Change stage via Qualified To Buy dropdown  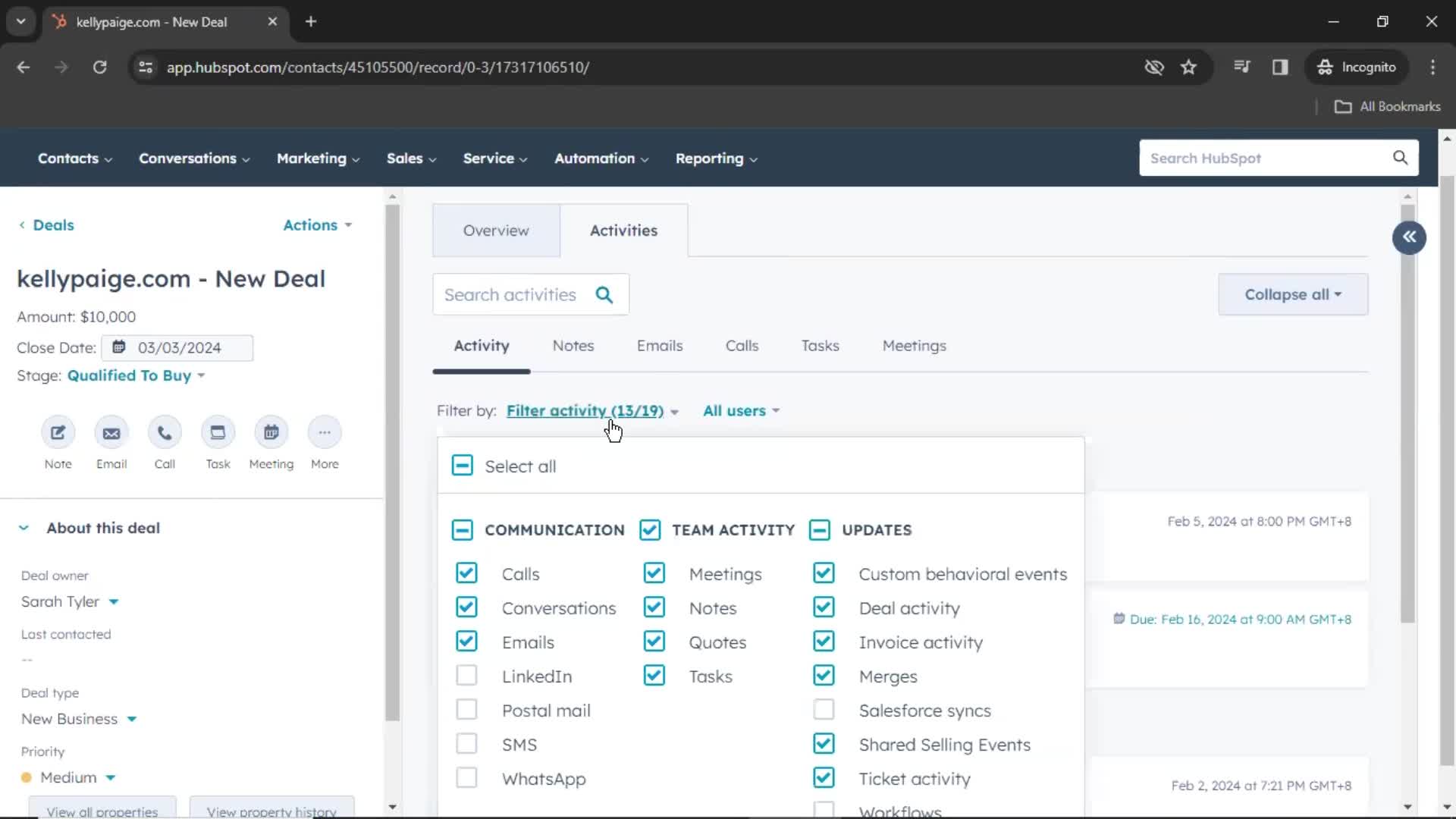point(136,376)
